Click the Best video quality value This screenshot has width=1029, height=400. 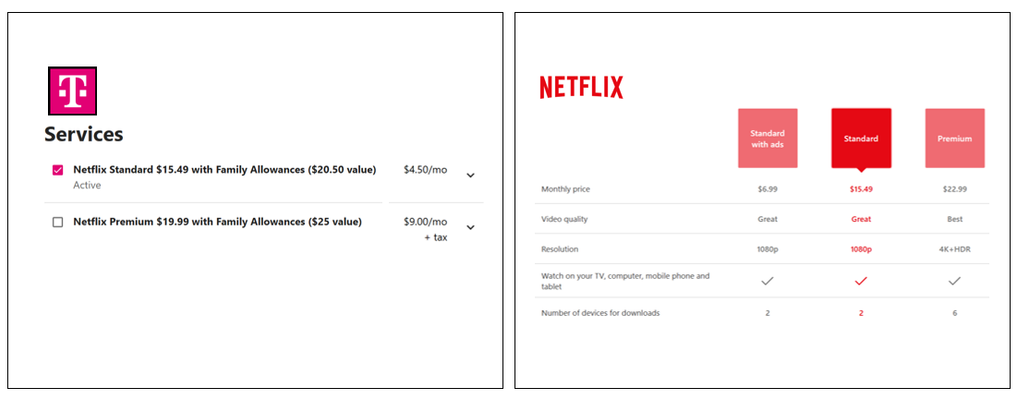[x=955, y=219]
